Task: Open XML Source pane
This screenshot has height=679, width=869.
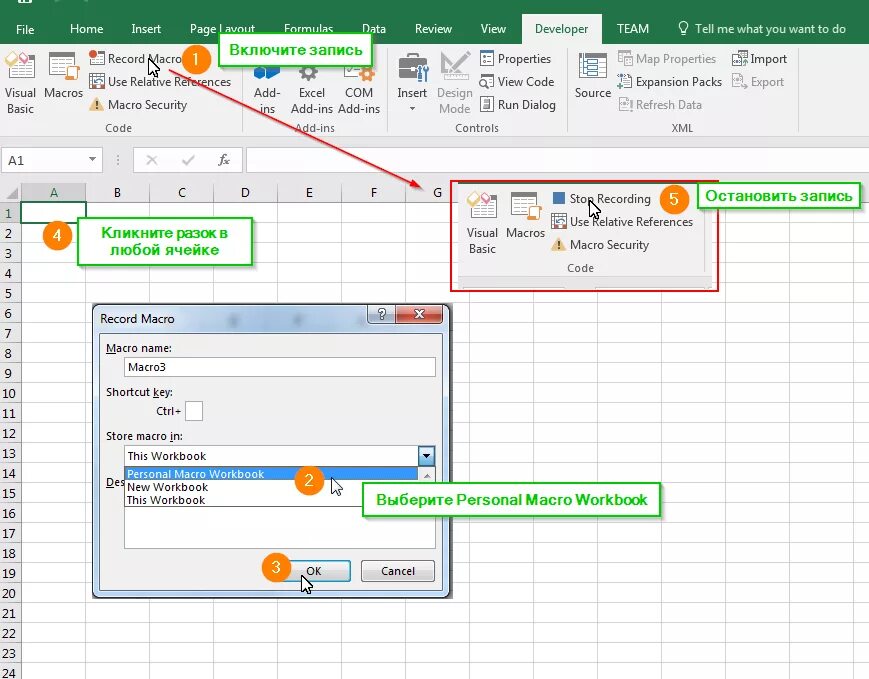Action: coord(592,76)
